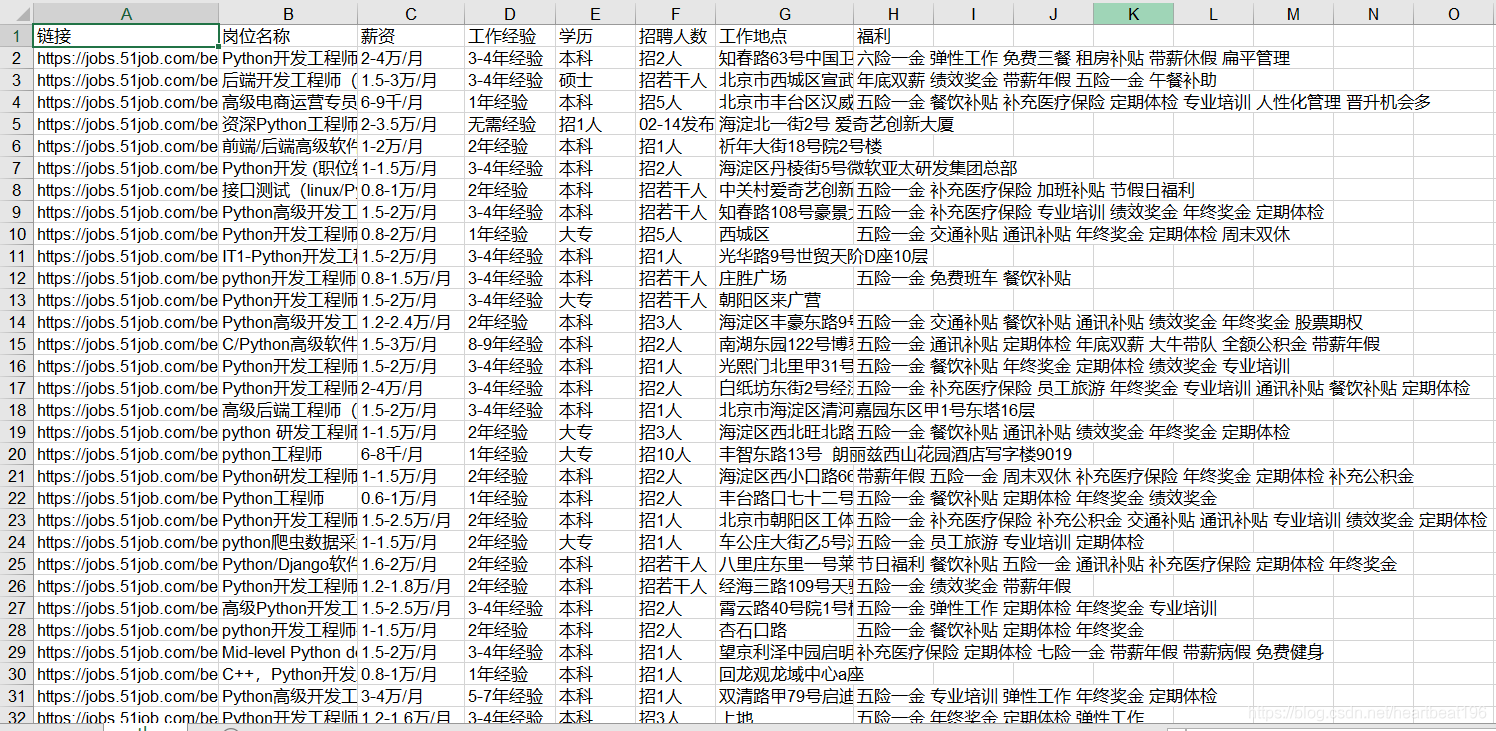Select benefits cell starting 补充医疗保险 定期体检 七险一金
This screenshot has height=731, width=1496.
coord(1090,652)
